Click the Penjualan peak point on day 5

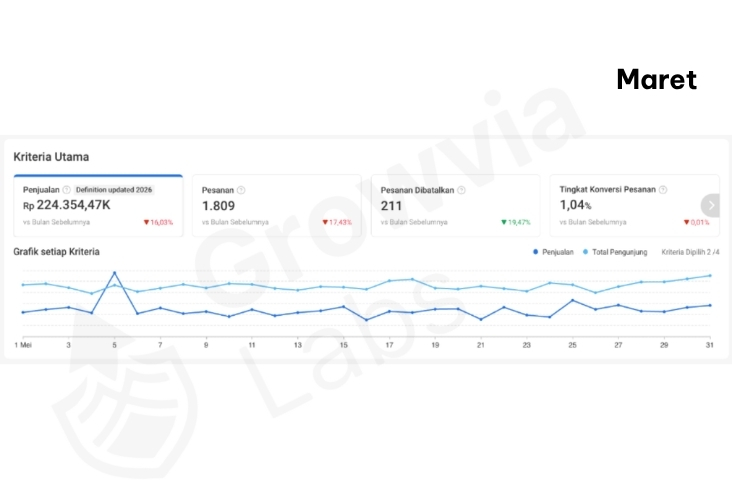(114, 273)
